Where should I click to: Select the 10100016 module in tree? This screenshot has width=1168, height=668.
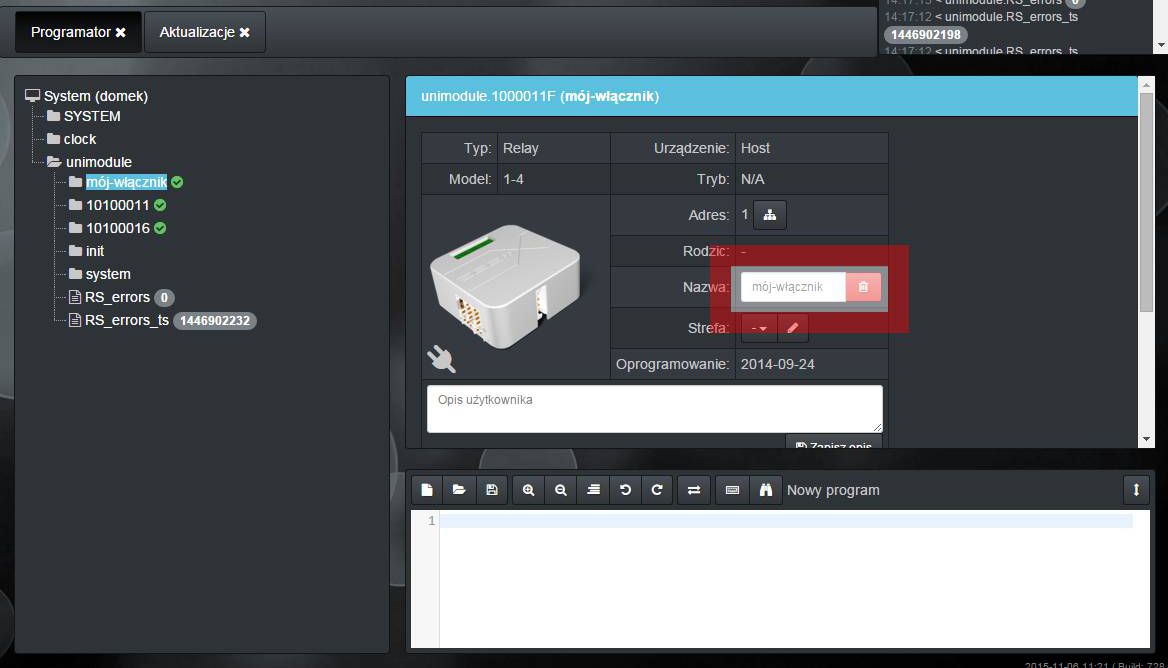click(117, 228)
